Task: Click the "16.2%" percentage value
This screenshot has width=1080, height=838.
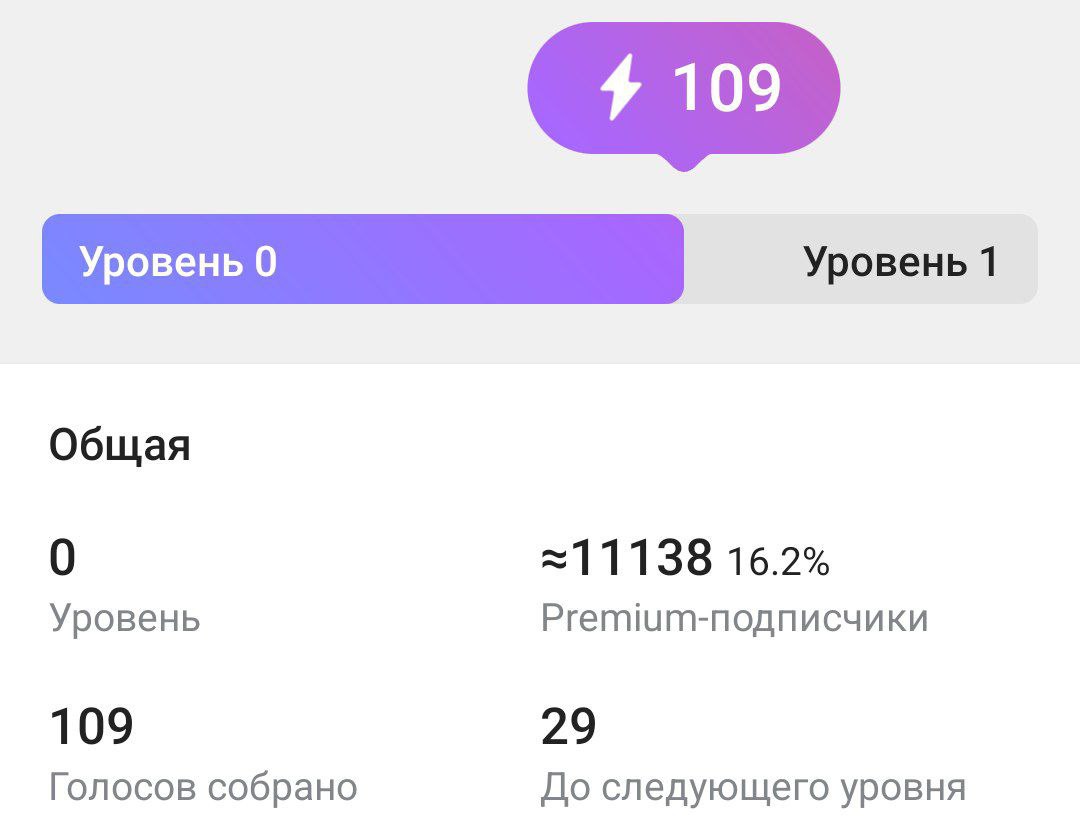Action: coord(778,563)
